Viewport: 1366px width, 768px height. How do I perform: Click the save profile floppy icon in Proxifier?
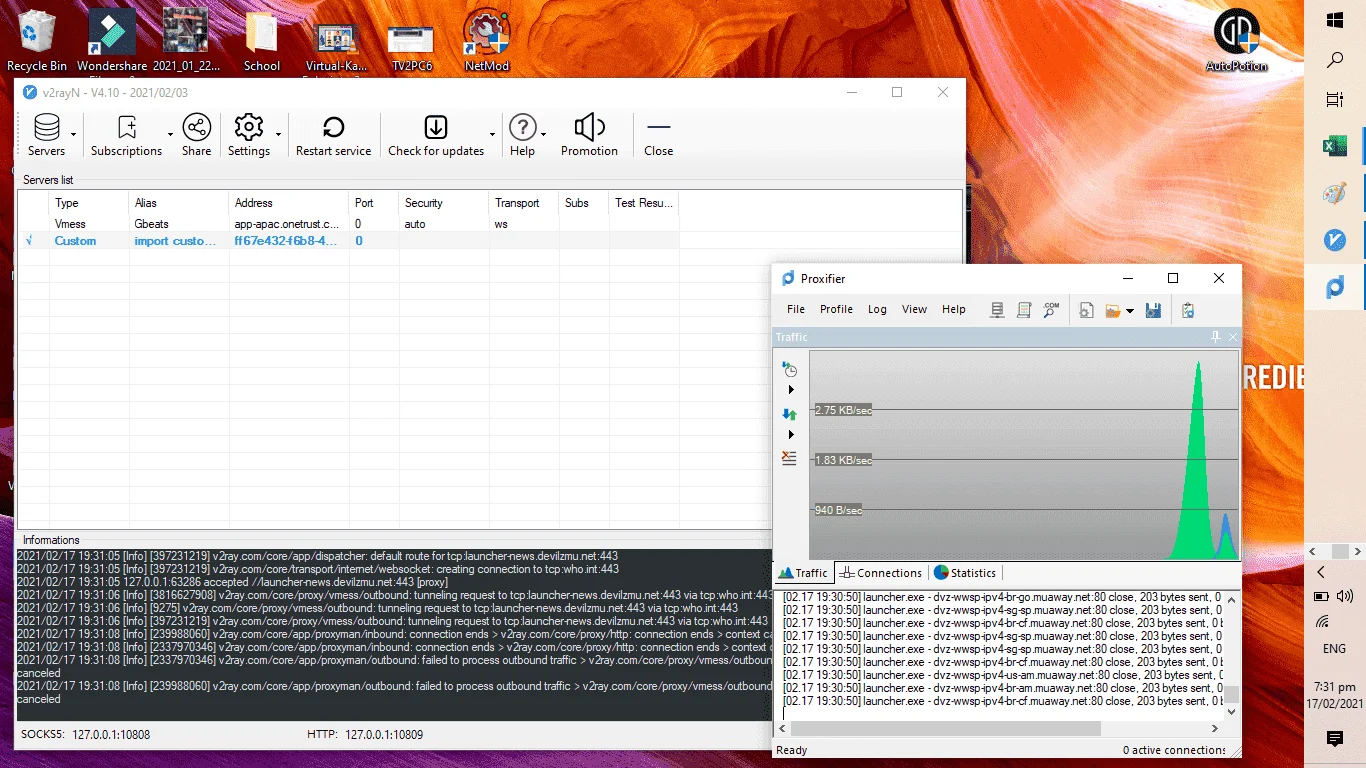pos(1153,310)
